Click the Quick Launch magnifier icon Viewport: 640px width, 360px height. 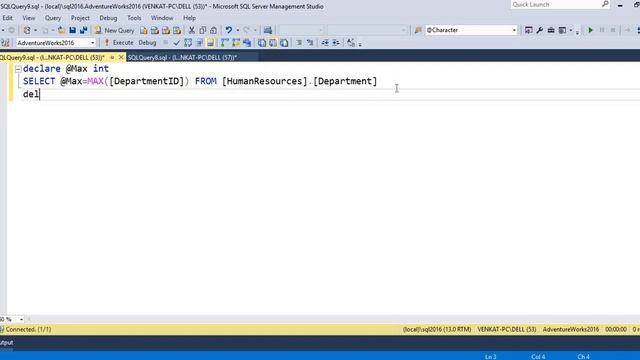click(605, 4)
